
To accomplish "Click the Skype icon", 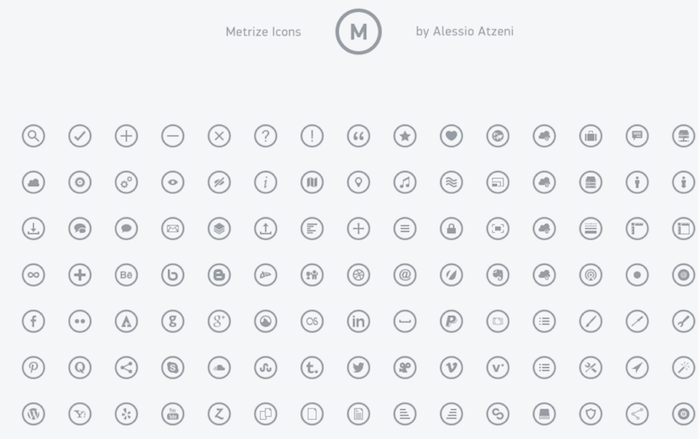I will pos(172,367).
